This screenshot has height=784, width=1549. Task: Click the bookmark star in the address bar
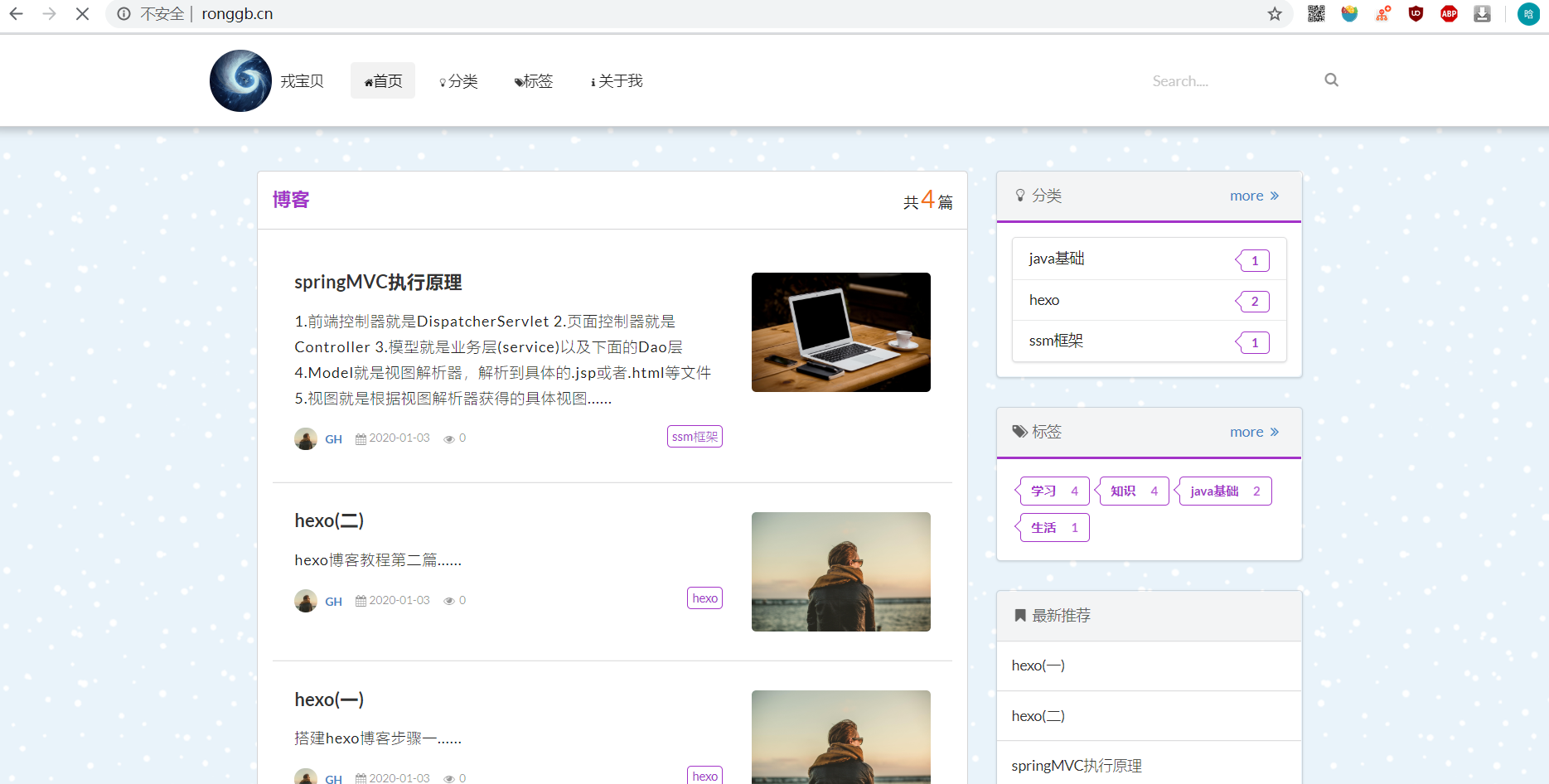point(1275,14)
